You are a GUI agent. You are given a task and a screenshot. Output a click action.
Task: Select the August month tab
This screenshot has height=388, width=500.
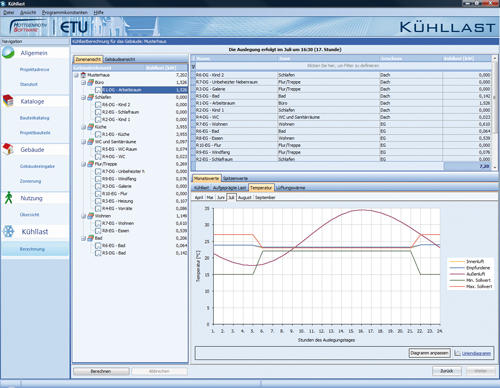pyautogui.click(x=245, y=198)
